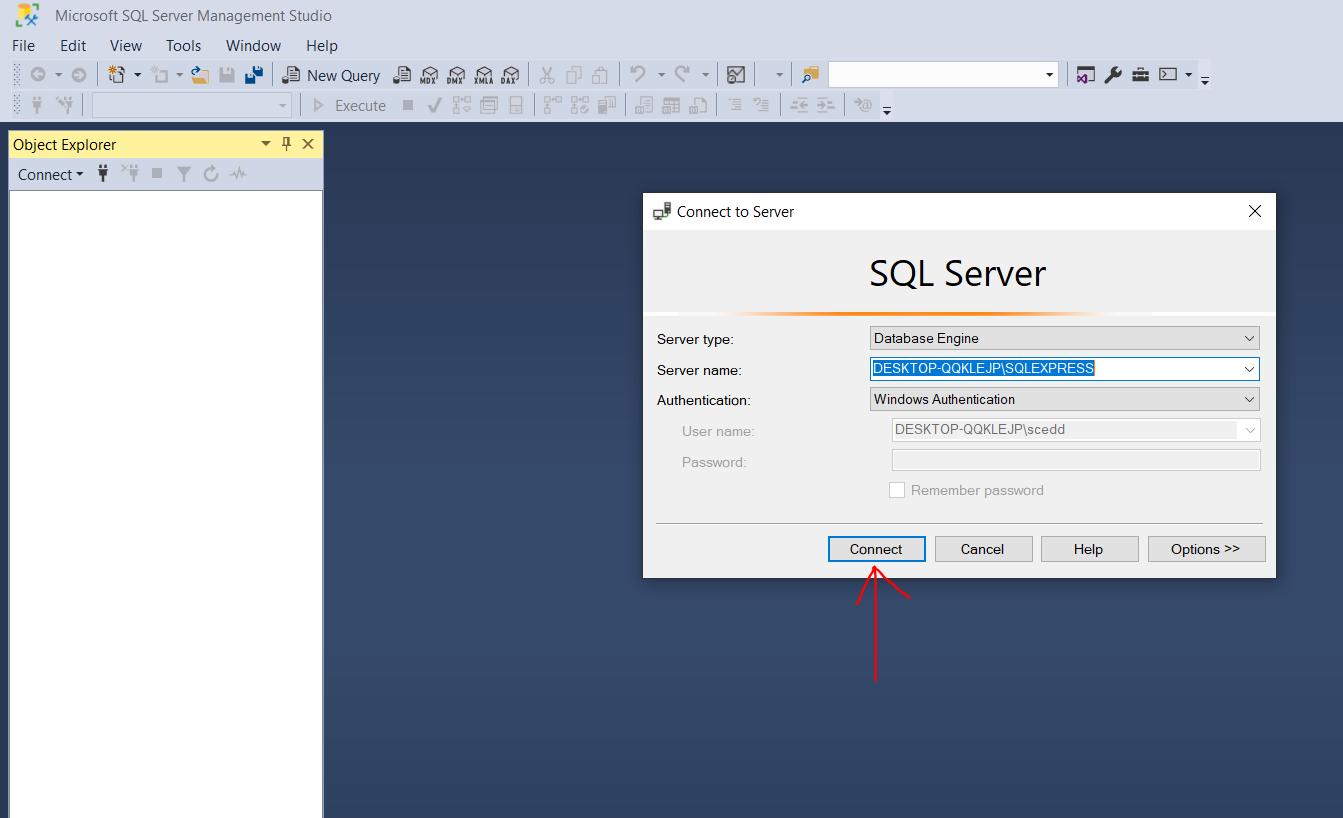
Task: Click the Connect button in the dialog
Action: [x=876, y=549]
